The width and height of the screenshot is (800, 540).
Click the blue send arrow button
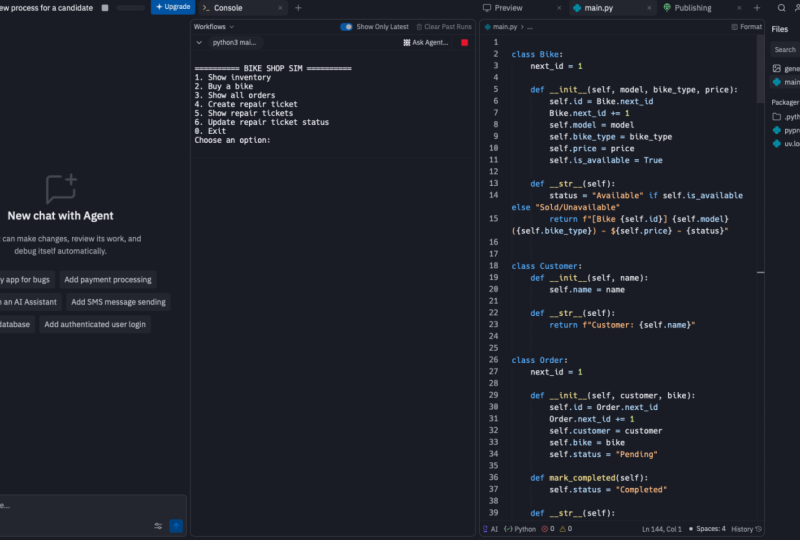coord(176,526)
